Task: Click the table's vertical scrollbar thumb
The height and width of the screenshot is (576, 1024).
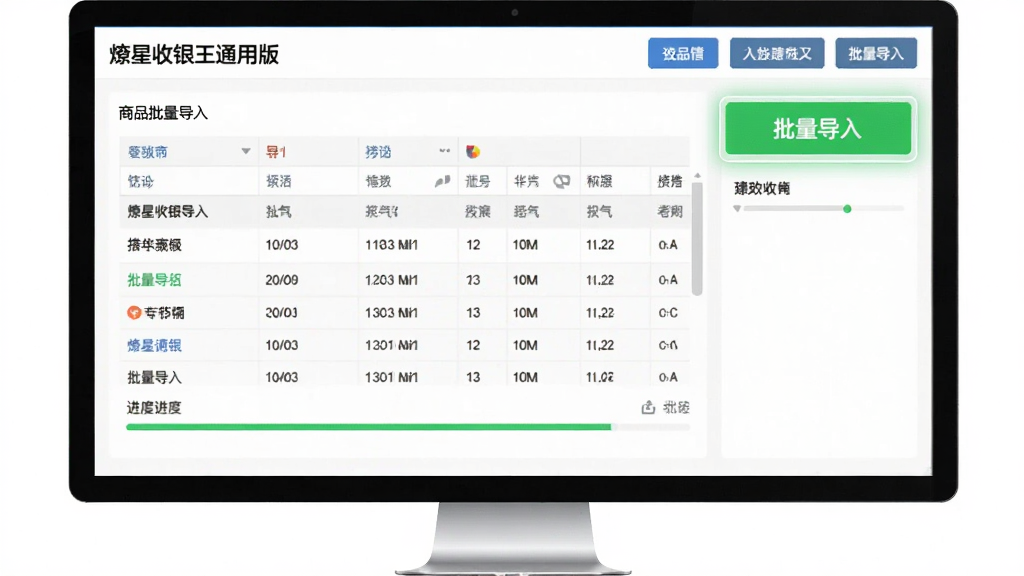Action: tap(697, 239)
